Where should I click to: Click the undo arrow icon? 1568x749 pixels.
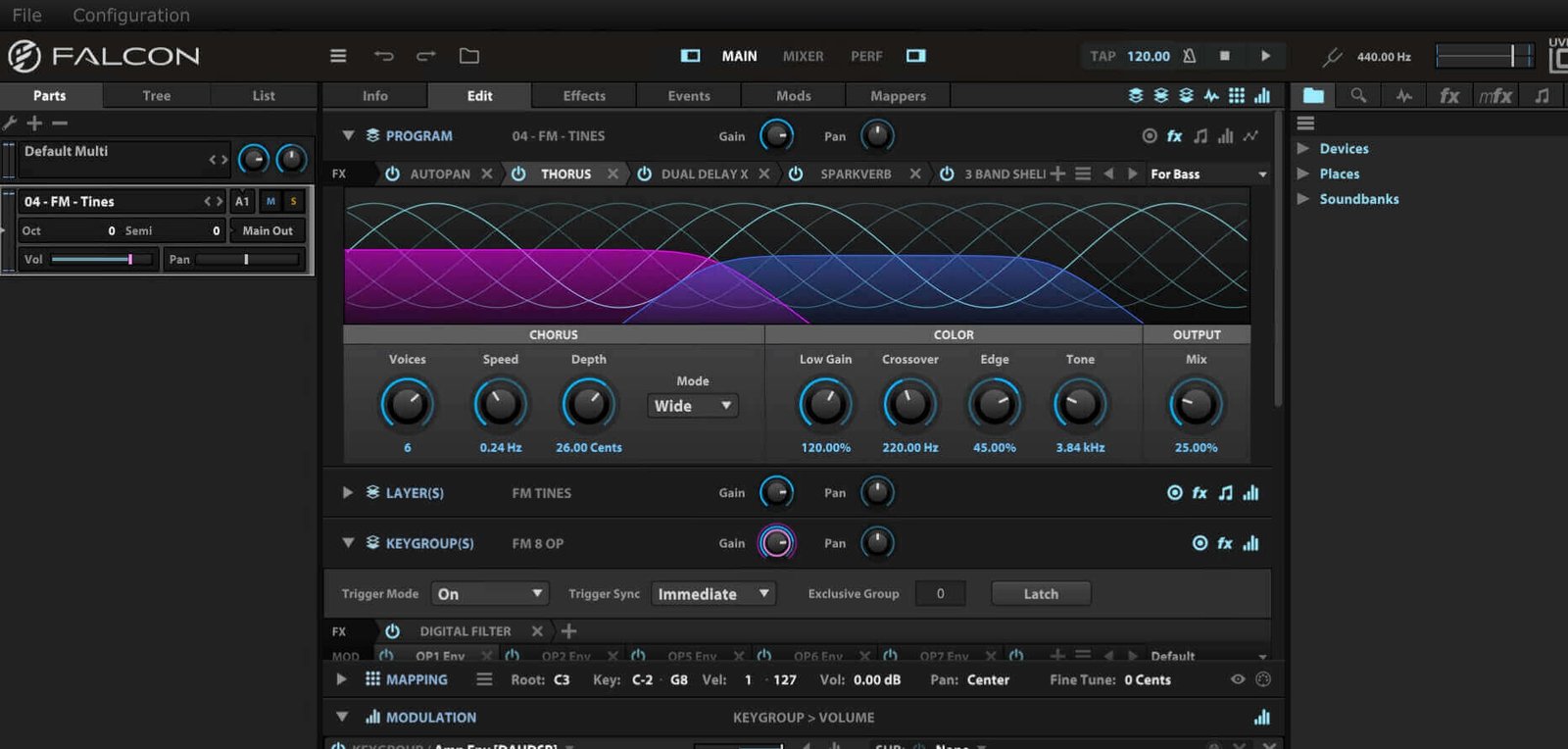click(384, 56)
